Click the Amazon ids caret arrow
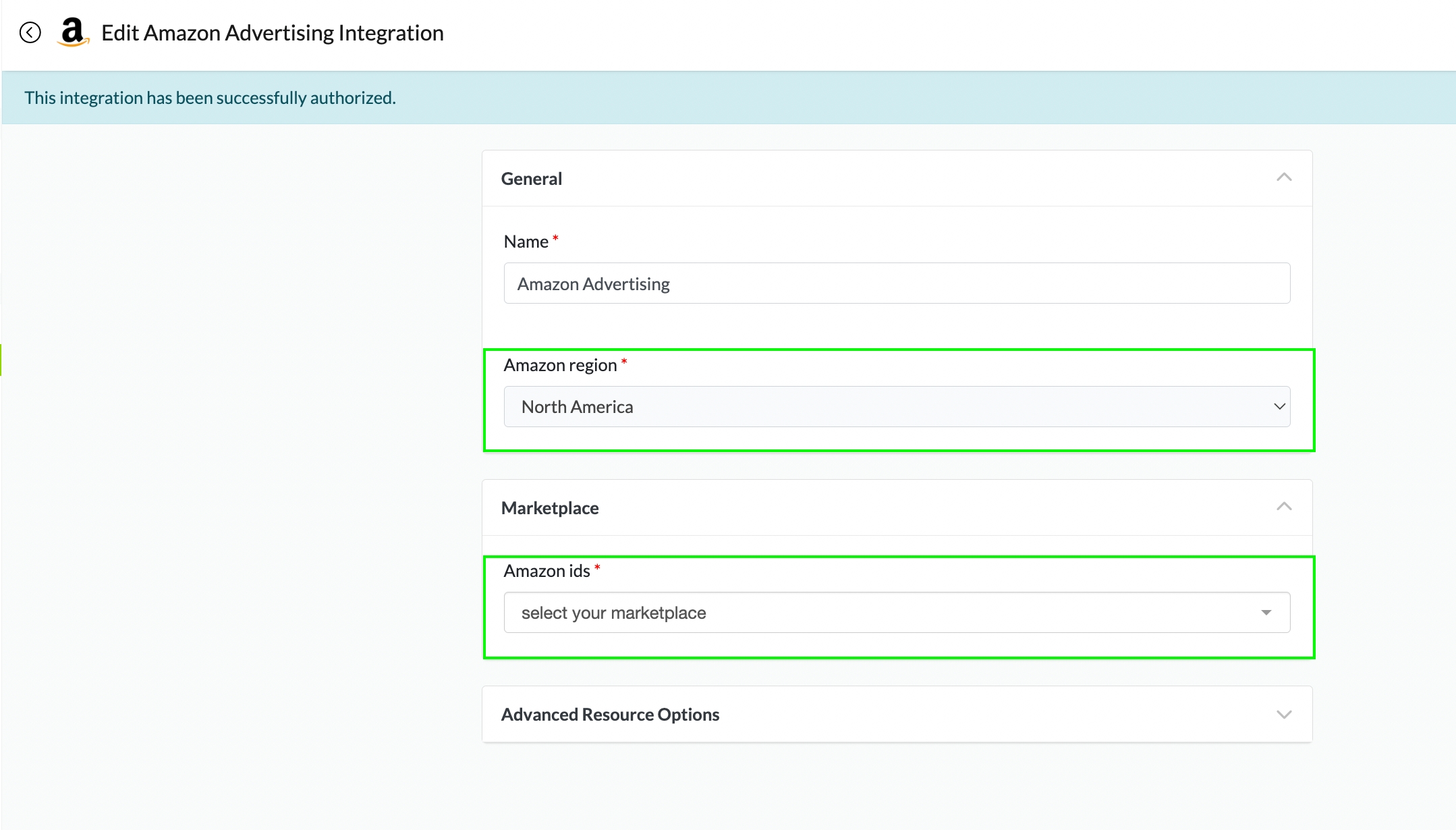Image resolution: width=1456 pixels, height=830 pixels. click(1266, 613)
